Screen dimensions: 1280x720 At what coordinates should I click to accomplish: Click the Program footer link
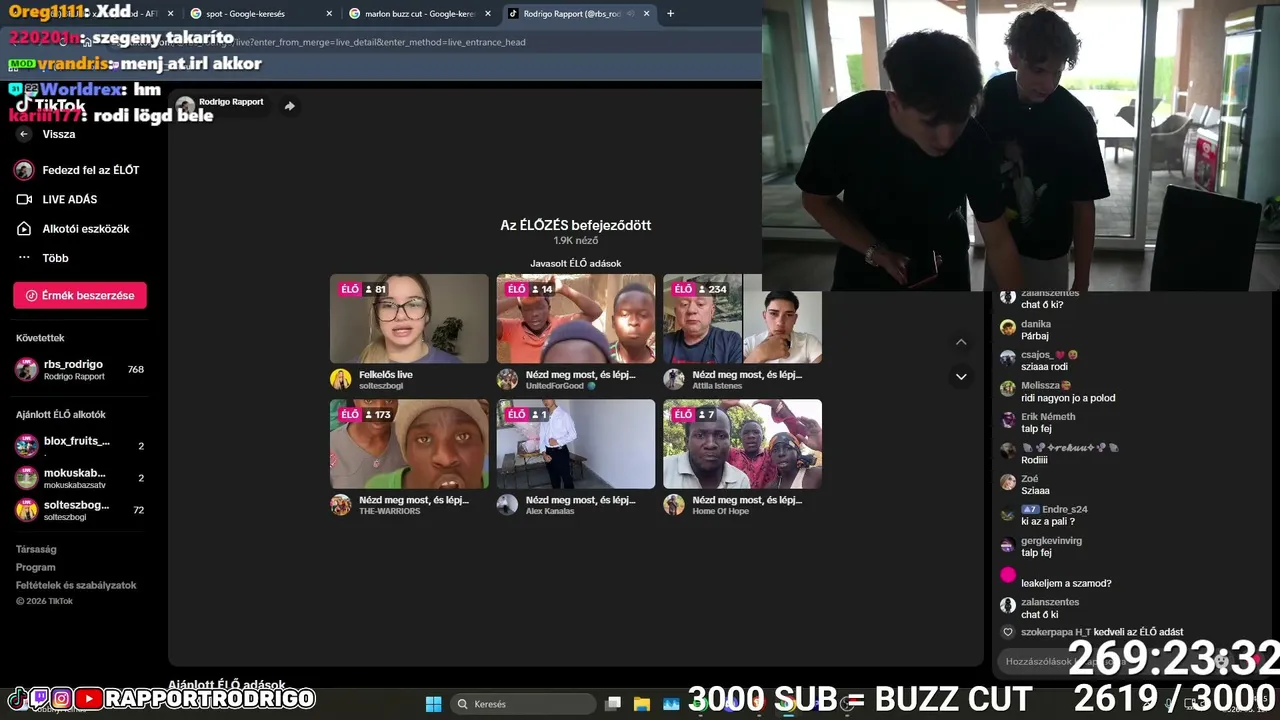pyautogui.click(x=35, y=567)
